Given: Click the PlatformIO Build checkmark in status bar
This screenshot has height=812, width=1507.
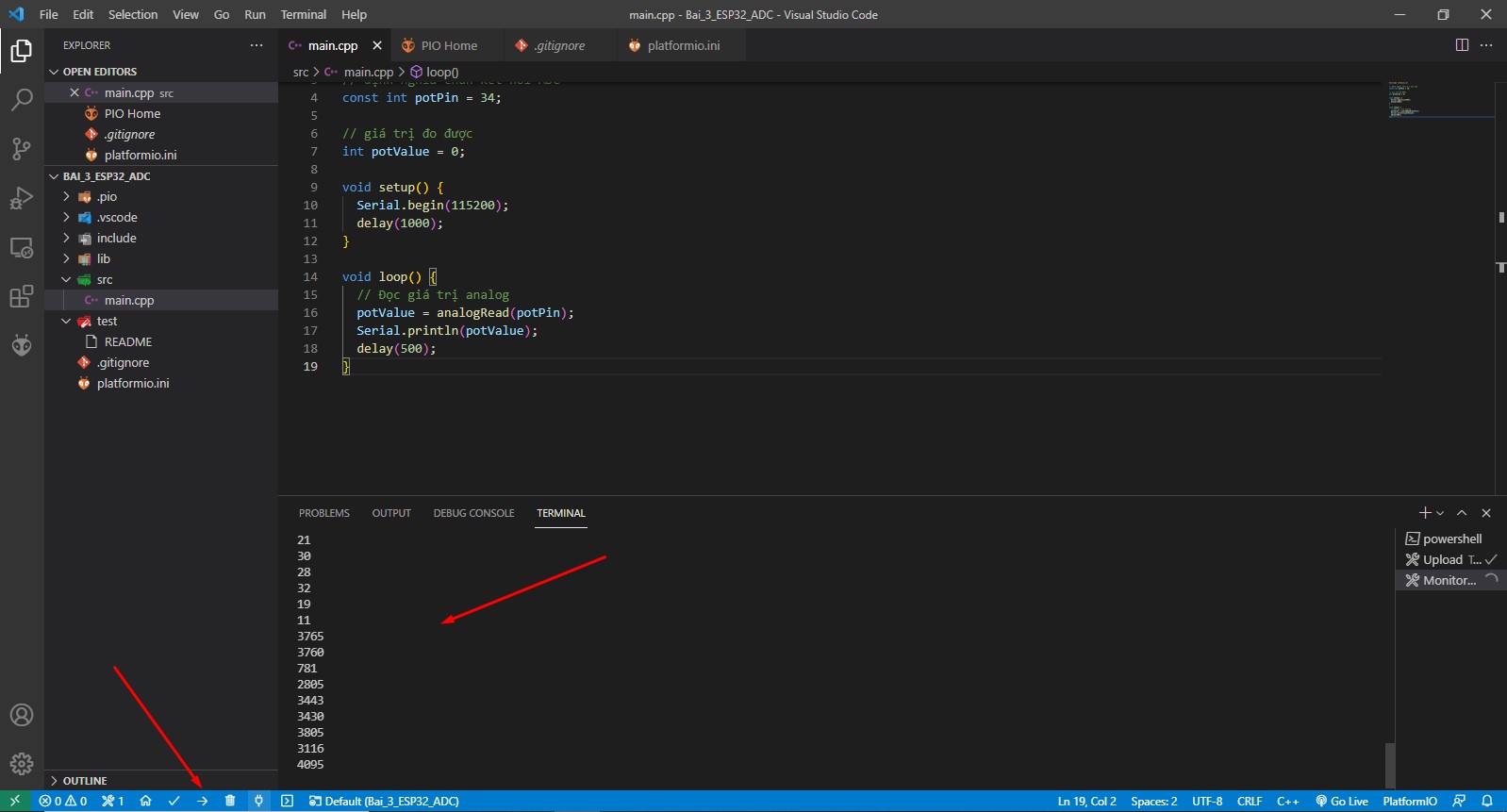Looking at the screenshot, I should 174,801.
